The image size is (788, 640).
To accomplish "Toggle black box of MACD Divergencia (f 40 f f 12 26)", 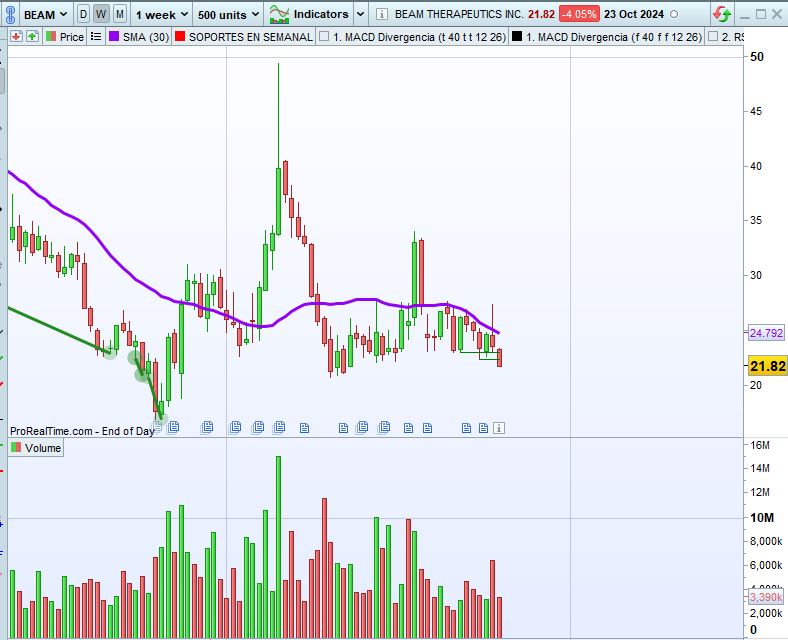I will tap(517, 36).
